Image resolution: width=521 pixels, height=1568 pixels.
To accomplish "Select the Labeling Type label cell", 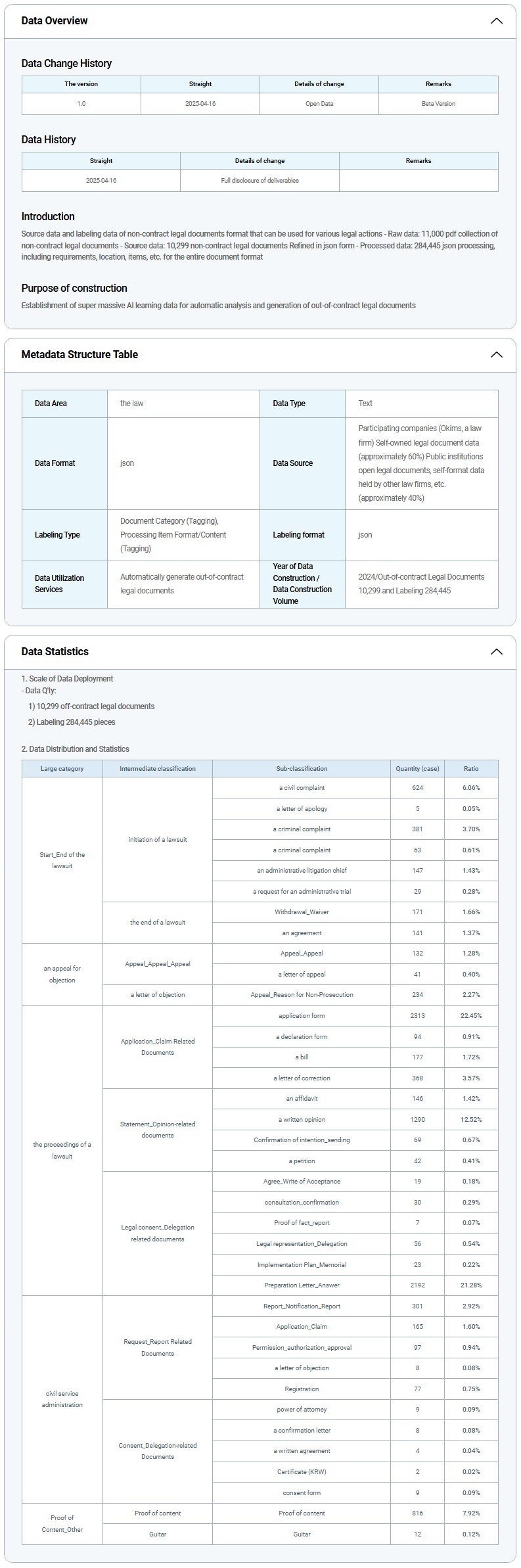I will 57,535.
